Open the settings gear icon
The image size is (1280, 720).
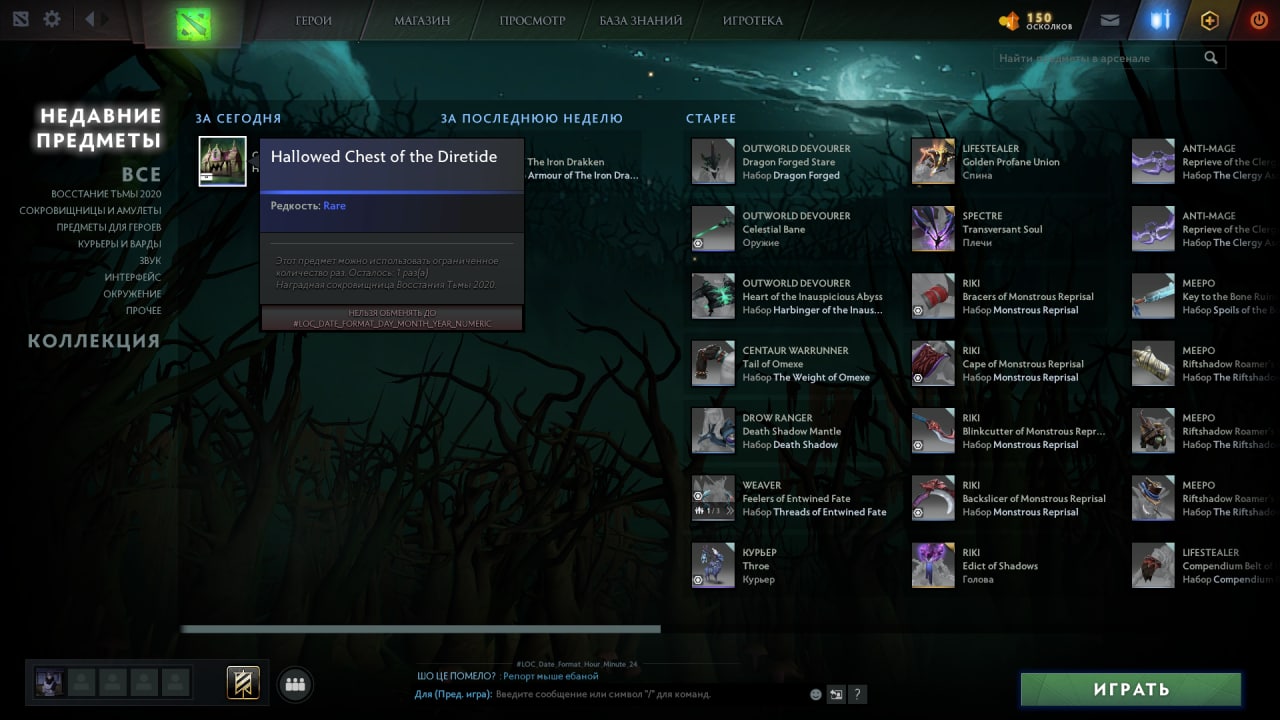pos(51,19)
